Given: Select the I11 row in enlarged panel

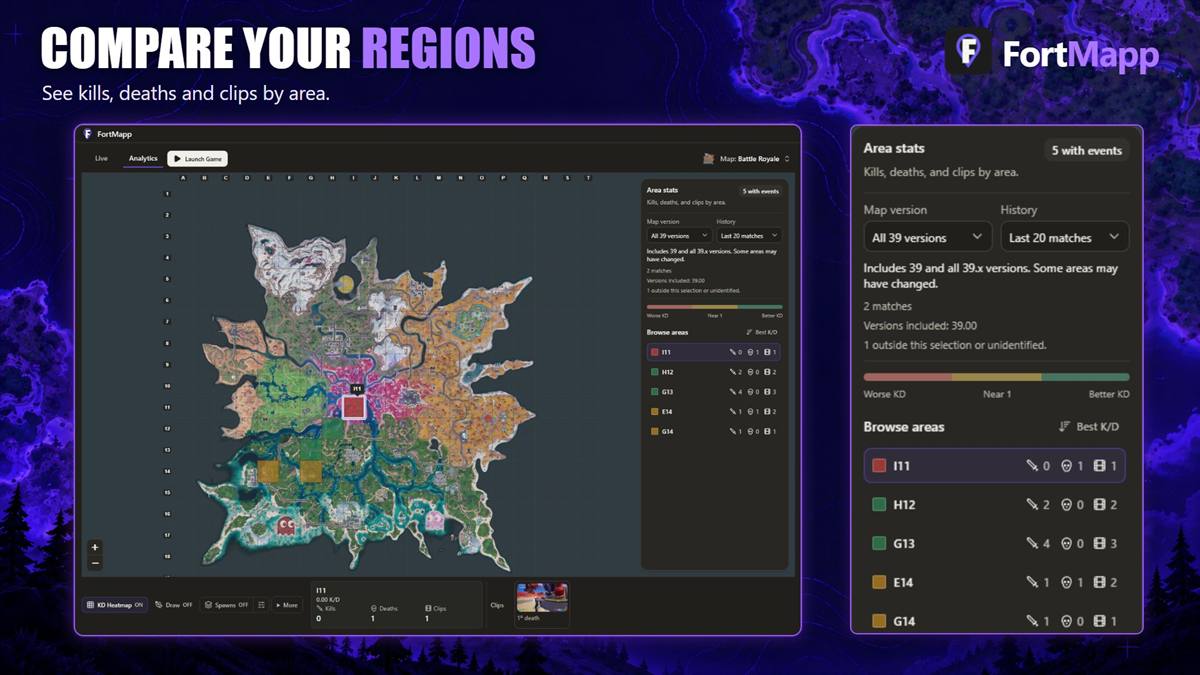Looking at the screenshot, I should pos(996,466).
